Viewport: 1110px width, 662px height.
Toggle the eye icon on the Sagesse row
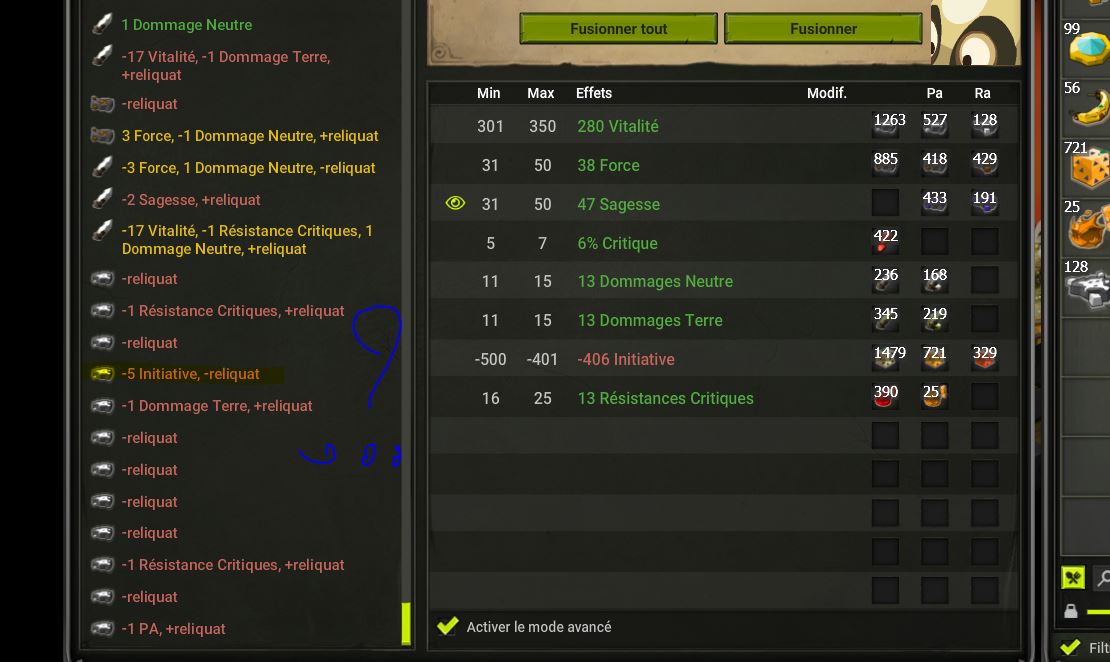pyautogui.click(x=455, y=203)
